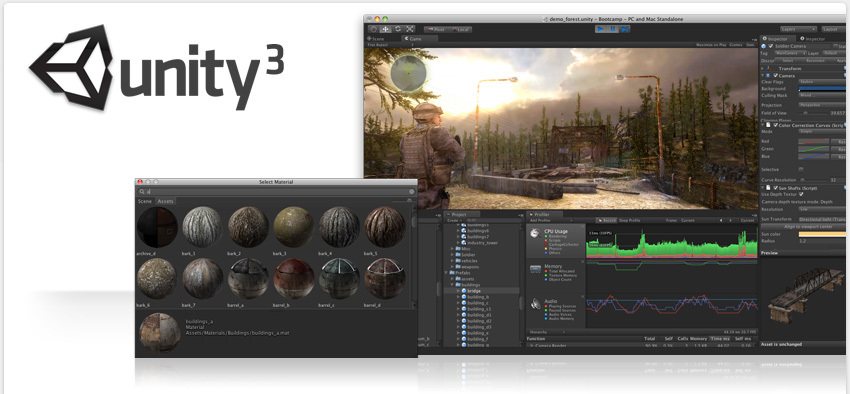Toggle the Use Depth Texture checkbox
This screenshot has width=850, height=394.
coord(801,194)
